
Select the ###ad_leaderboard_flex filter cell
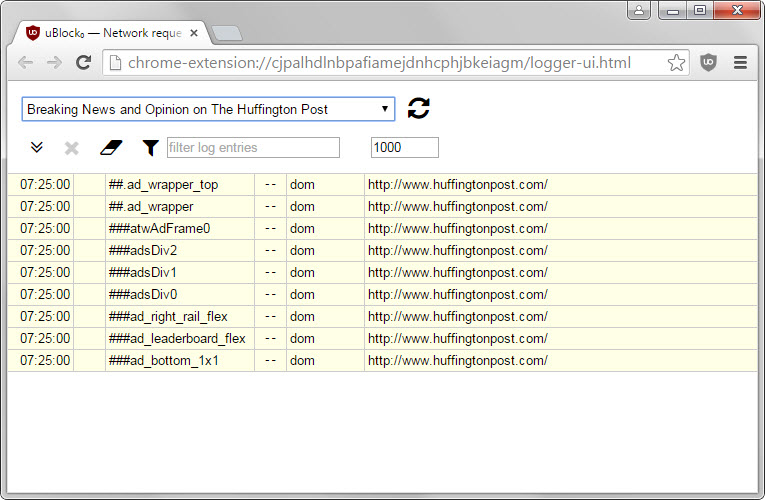pyautogui.click(x=180, y=338)
